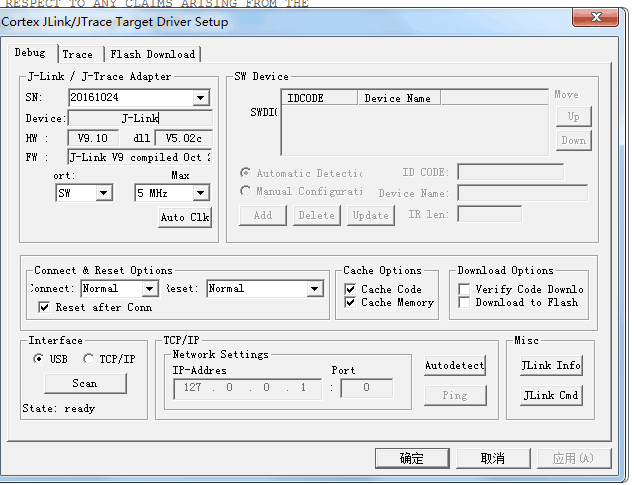Click the Device Name column header
Screen dimensions: 634x485
tap(399, 98)
